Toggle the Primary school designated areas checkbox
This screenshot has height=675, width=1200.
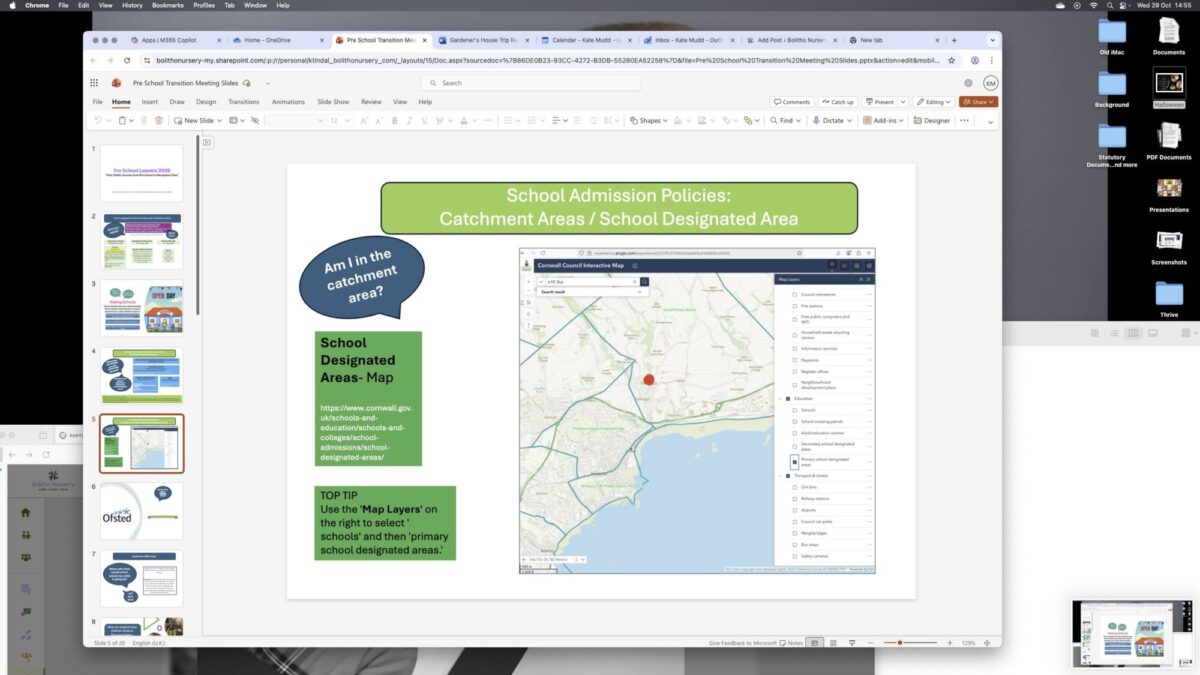pyautogui.click(x=795, y=461)
